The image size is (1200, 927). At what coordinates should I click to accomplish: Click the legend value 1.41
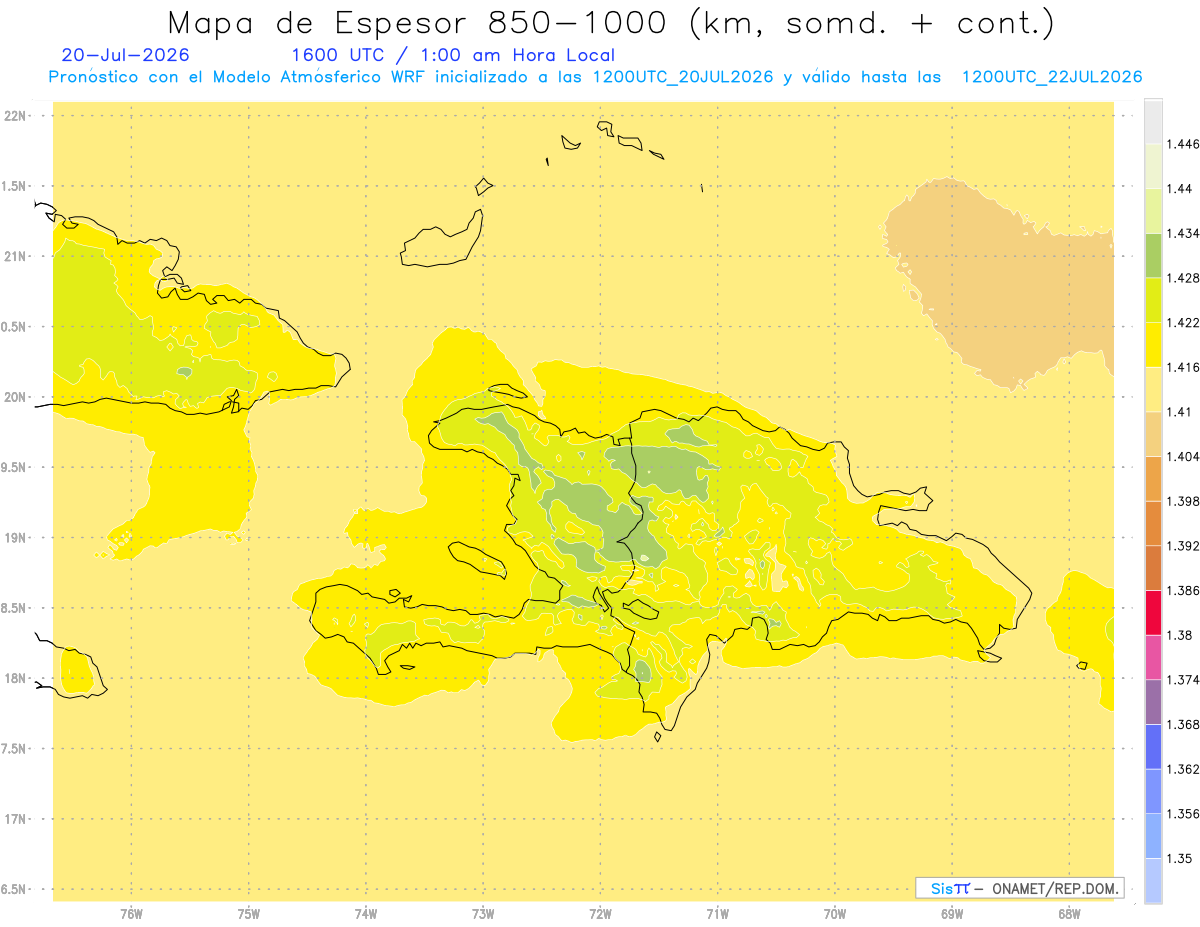click(1180, 412)
